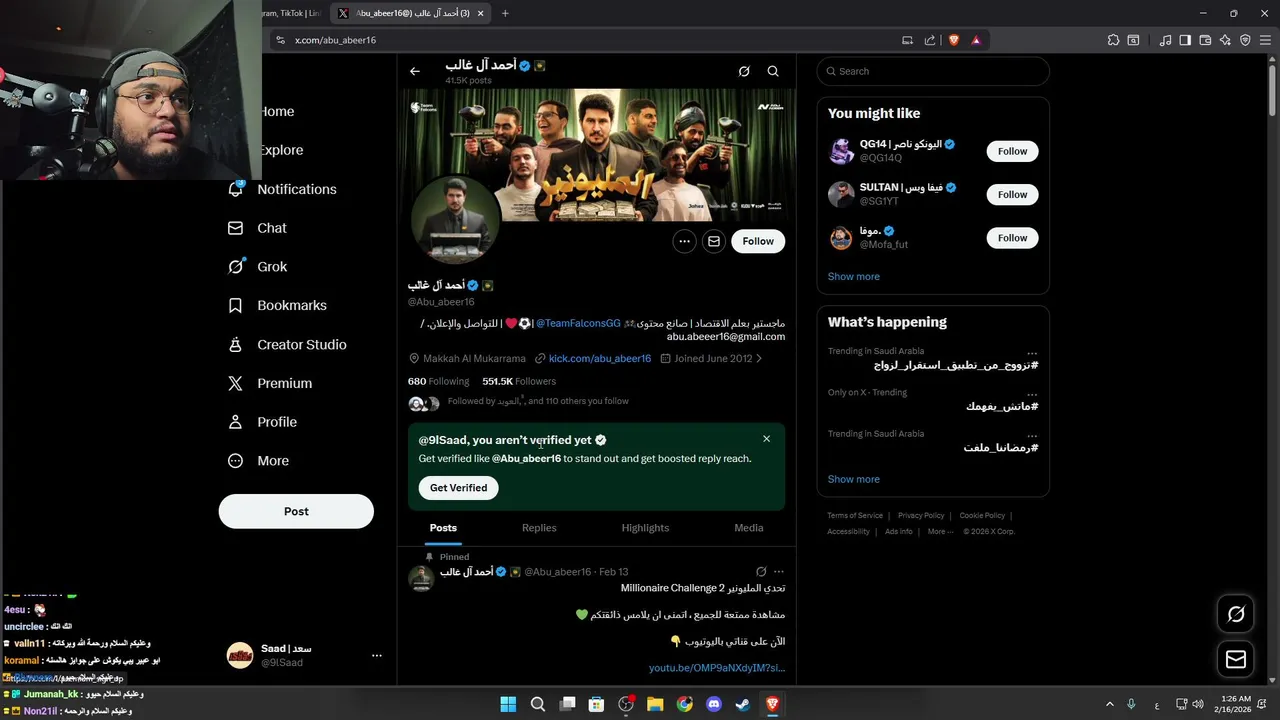Screen dimensions: 1280x720
Task: Open the Brave Leo AI sparkle icon
Action: [x=1225, y=40]
